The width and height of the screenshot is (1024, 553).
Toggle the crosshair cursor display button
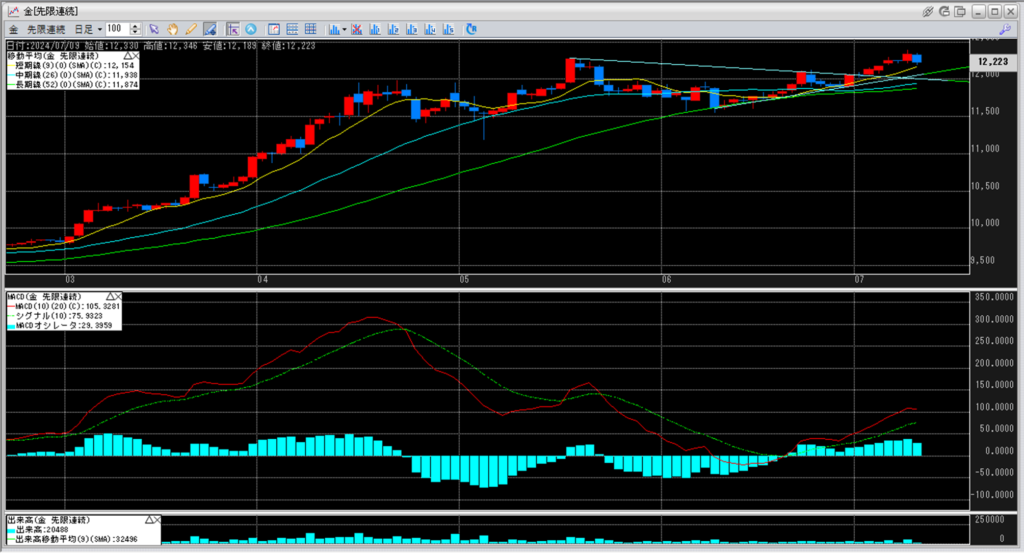click(x=232, y=29)
